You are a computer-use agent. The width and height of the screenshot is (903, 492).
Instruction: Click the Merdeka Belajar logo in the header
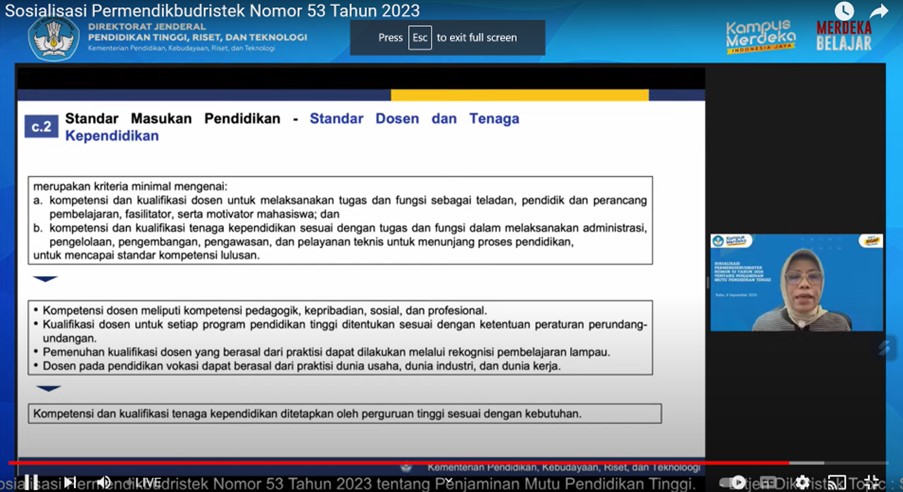[844, 36]
